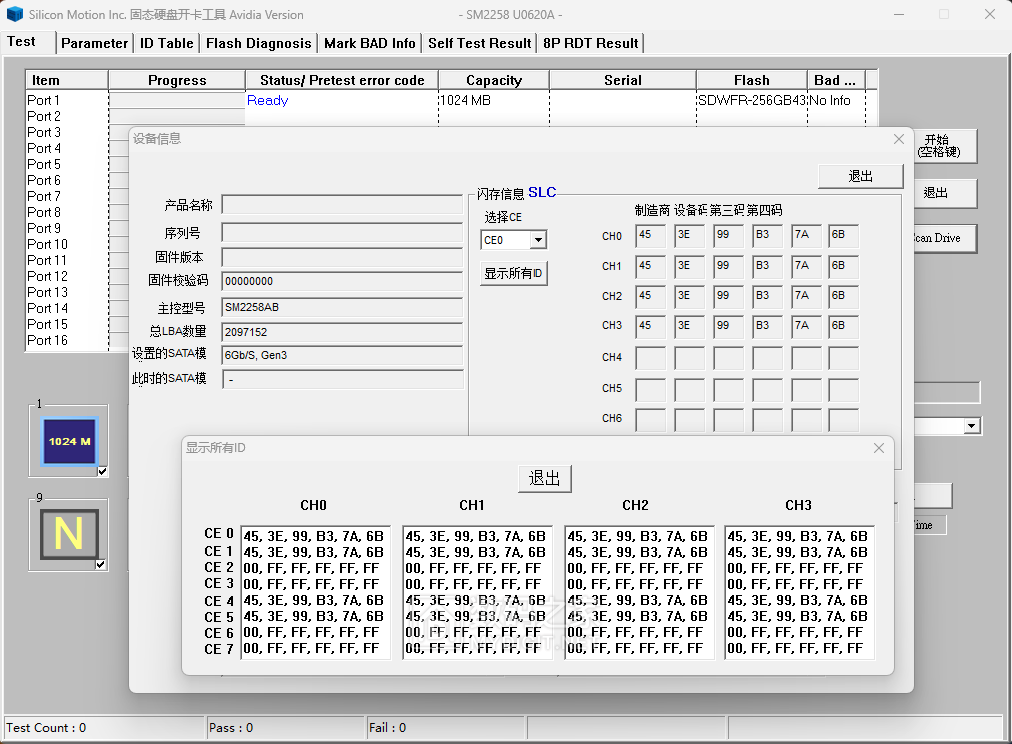Close the 设备信息 dialog

pos(898,139)
